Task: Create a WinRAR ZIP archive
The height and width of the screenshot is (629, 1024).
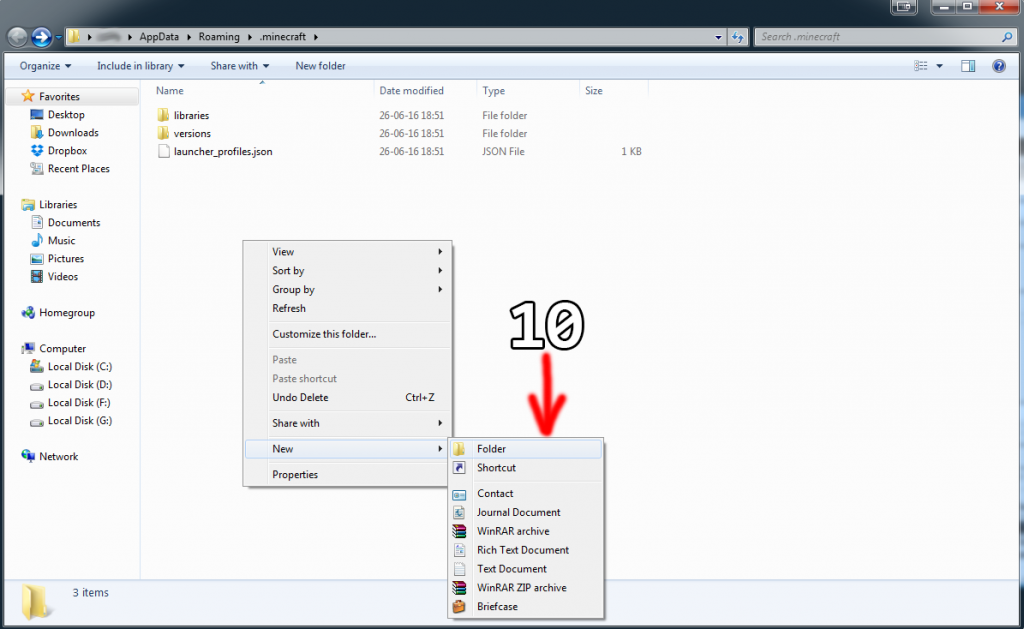Action: click(x=521, y=588)
